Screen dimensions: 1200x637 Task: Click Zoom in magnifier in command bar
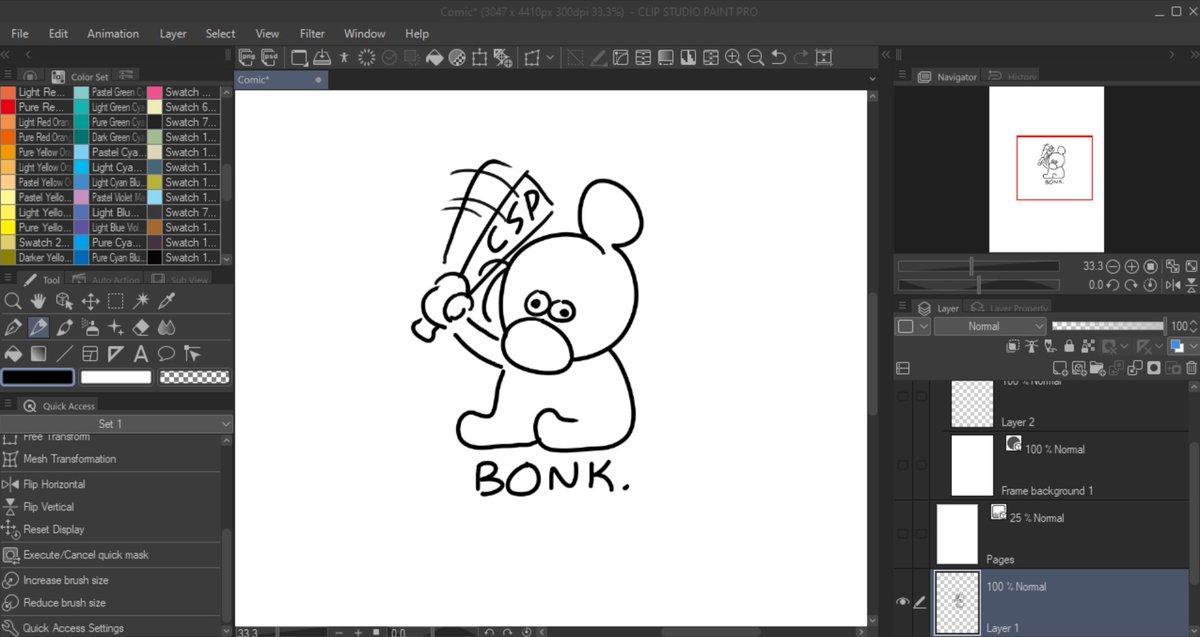[x=733, y=57]
